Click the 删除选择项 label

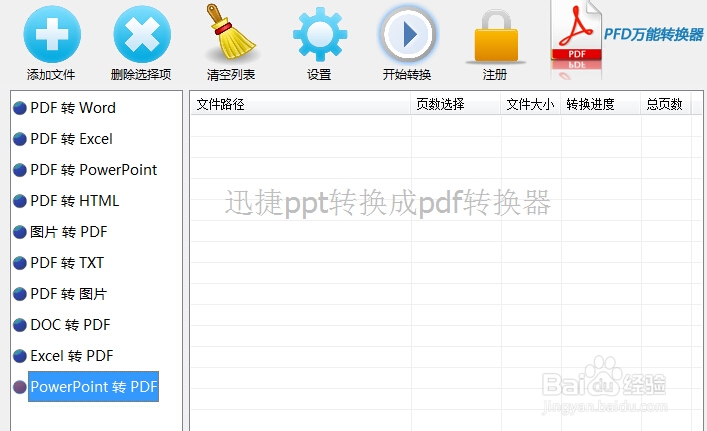pos(141,74)
